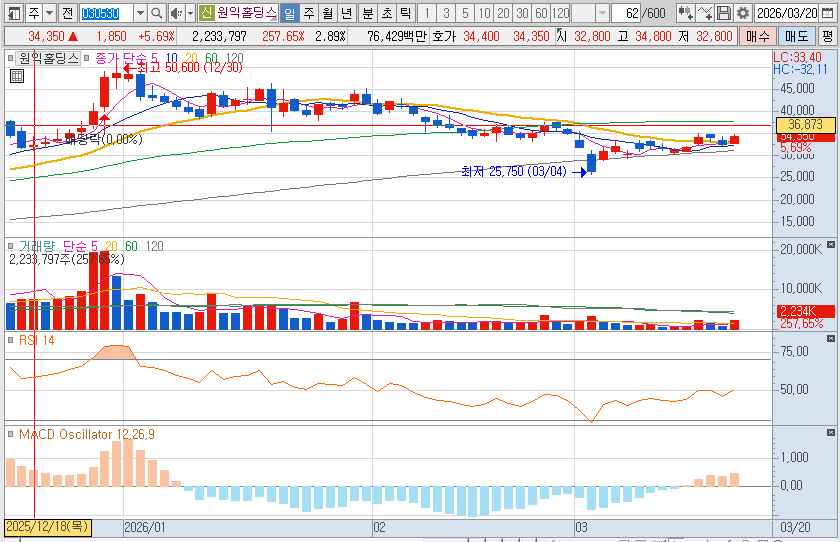Click the 매수 buy button
The image size is (840, 542).
758,36
